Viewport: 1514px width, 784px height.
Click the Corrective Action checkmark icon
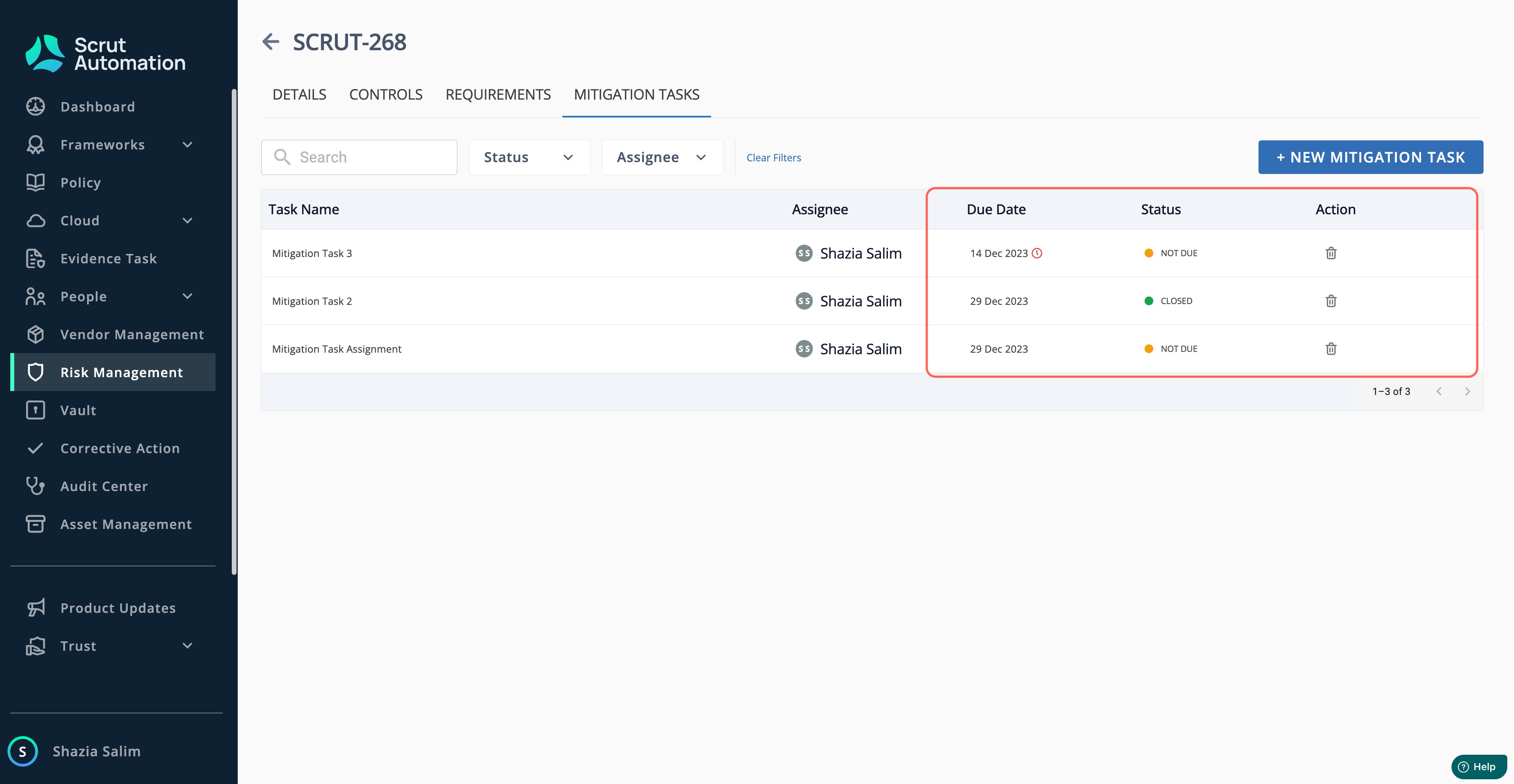(35, 448)
